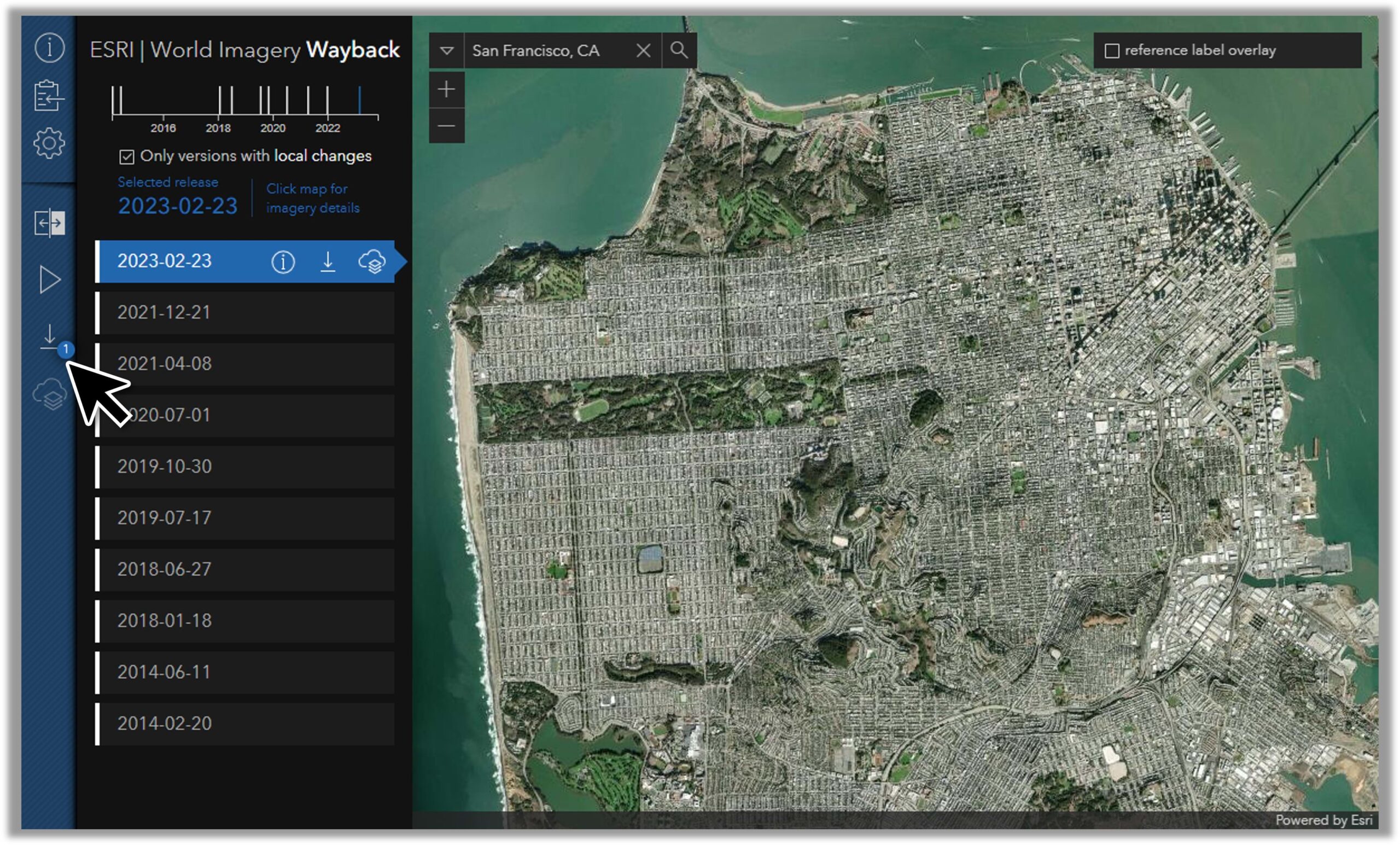Click the blue timeline marker near 2023
Image resolution: width=1400 pixels, height=845 pixels.
click(x=360, y=100)
